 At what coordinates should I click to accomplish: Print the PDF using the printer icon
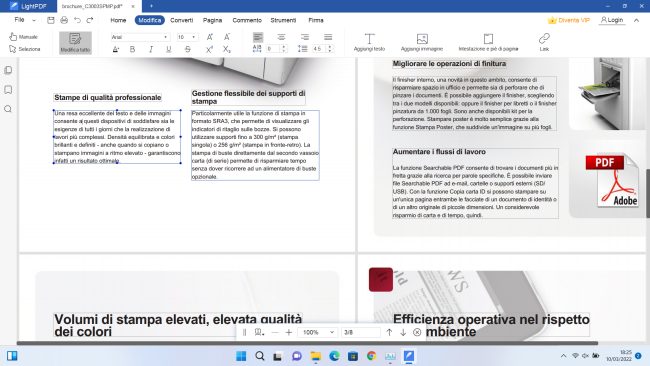[64, 20]
